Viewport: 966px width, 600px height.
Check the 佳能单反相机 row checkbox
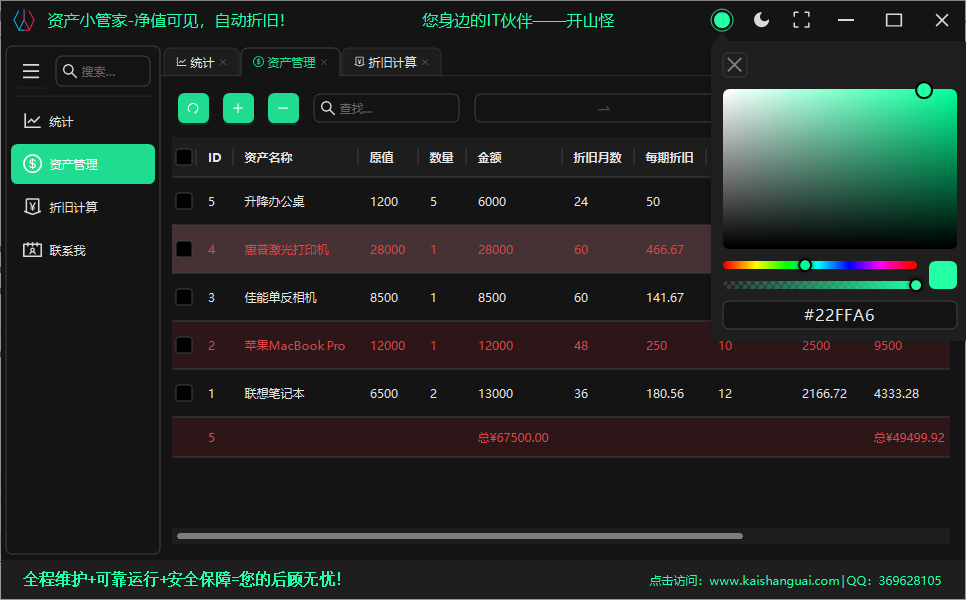[x=184, y=298]
